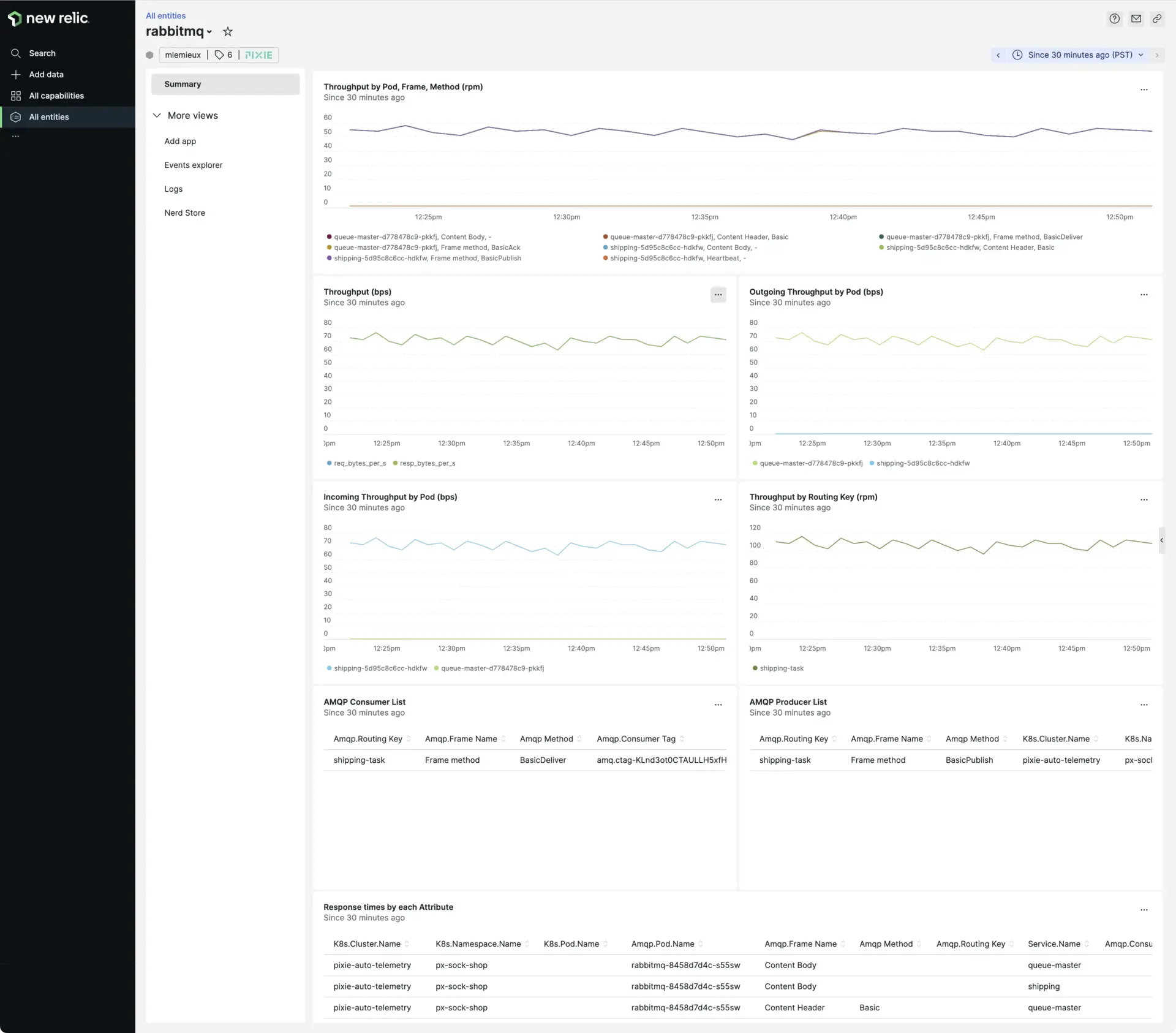Open the help question mark icon
1176x1033 pixels.
point(1114,19)
